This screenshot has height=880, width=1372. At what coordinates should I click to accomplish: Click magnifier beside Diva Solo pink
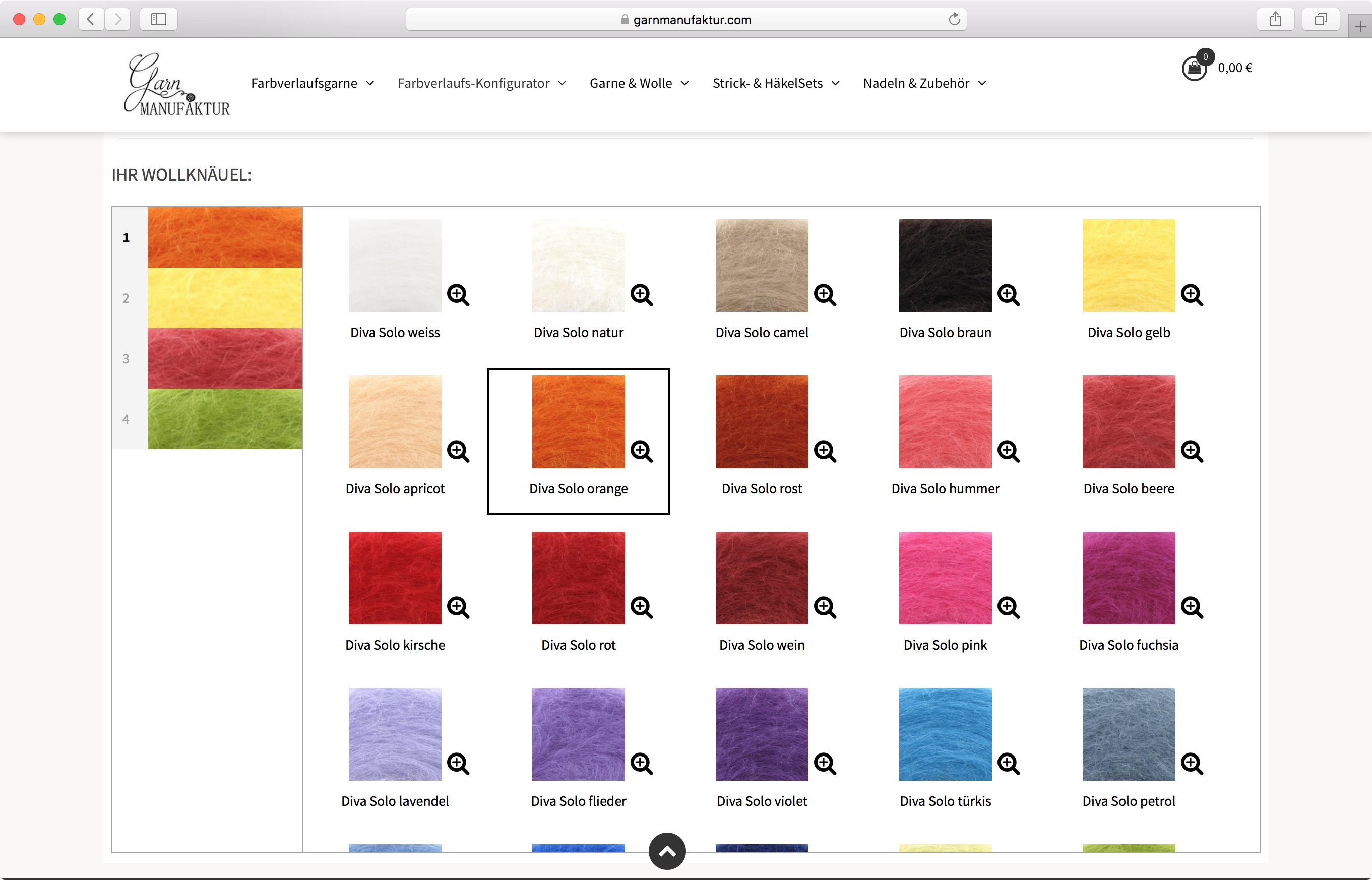[x=1008, y=607]
